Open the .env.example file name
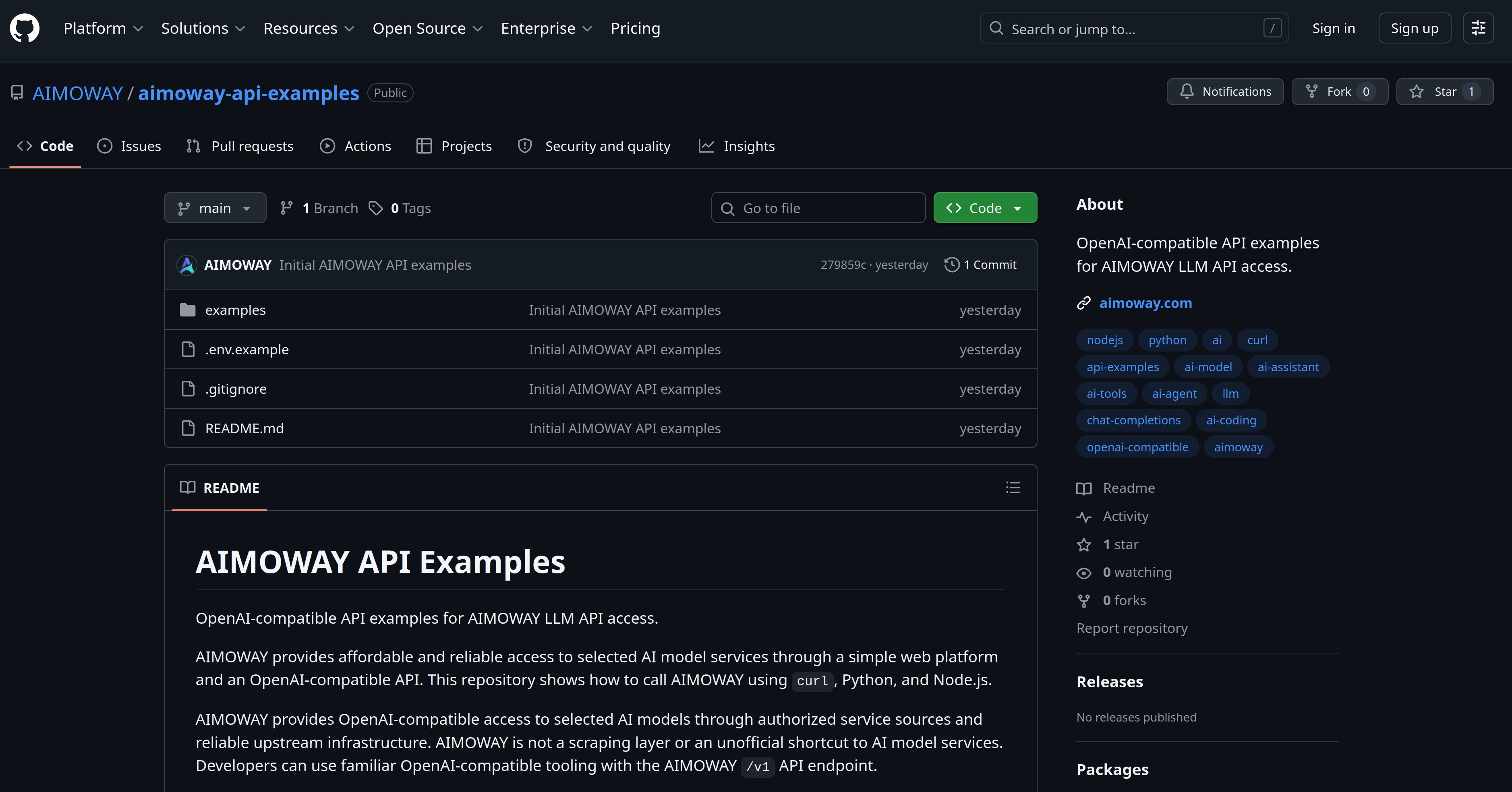The image size is (1512, 792). click(x=246, y=349)
